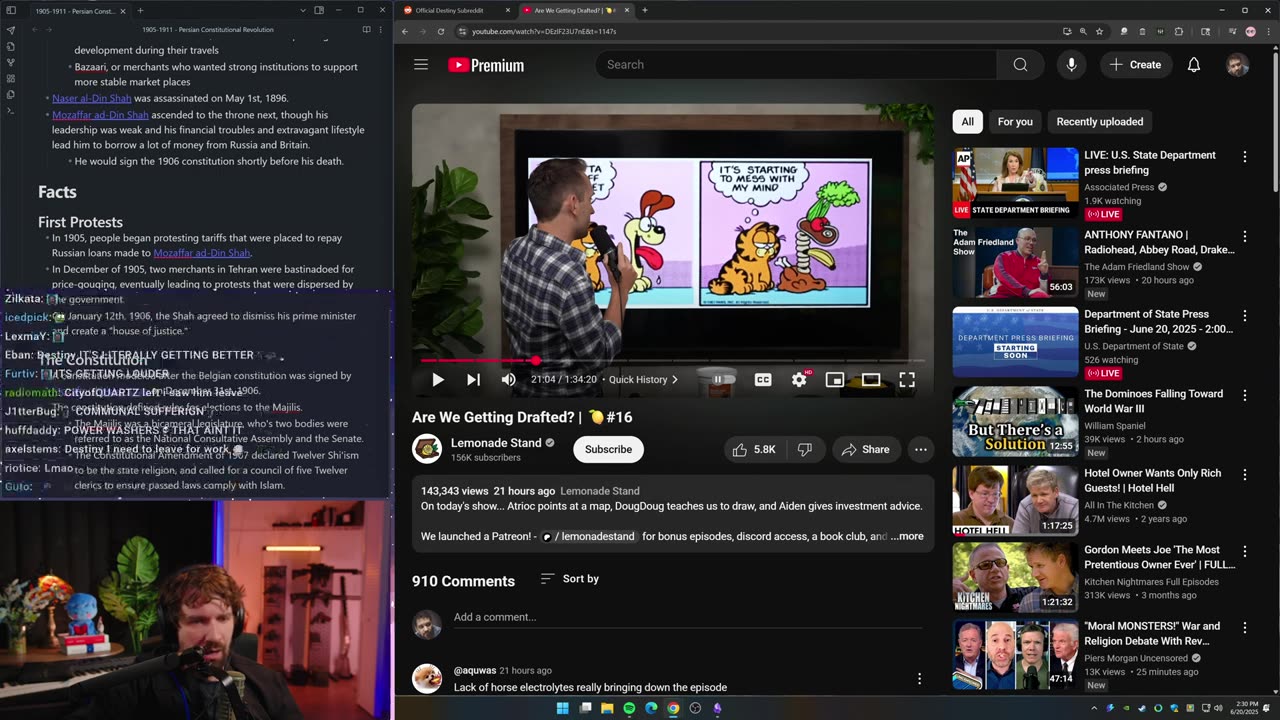Focus the Add a comment field
The height and width of the screenshot is (720, 1280).
pos(688,618)
